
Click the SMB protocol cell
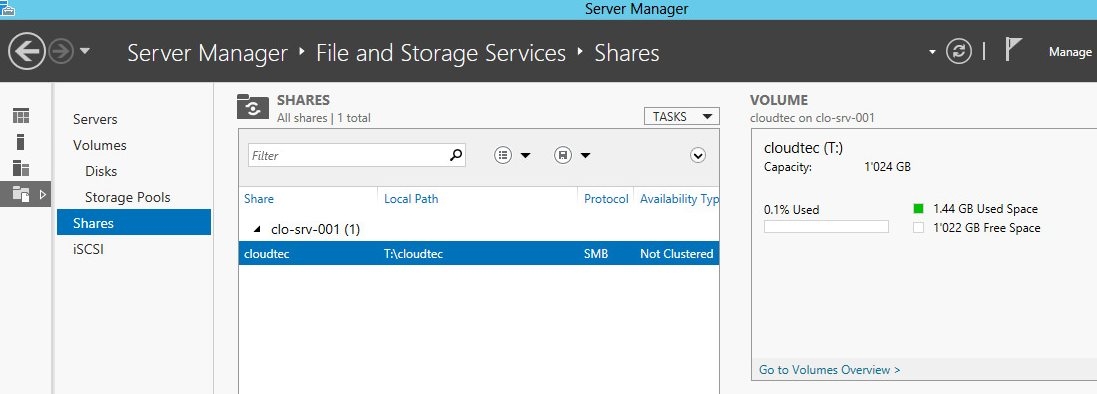(596, 254)
